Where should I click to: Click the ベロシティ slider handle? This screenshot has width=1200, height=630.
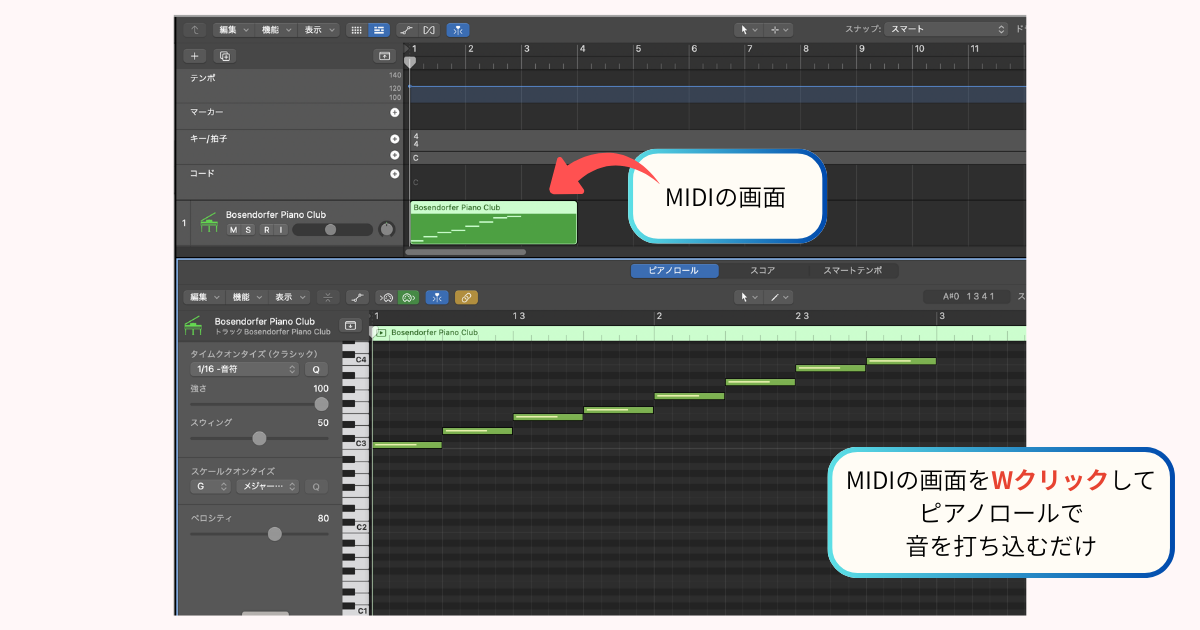(x=275, y=534)
